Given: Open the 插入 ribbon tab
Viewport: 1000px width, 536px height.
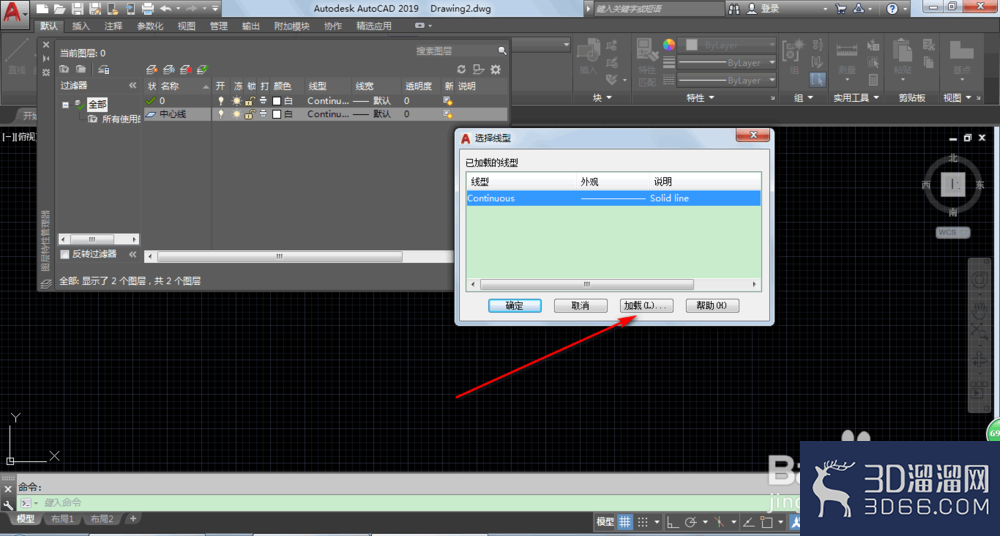Looking at the screenshot, I should click(x=81, y=26).
